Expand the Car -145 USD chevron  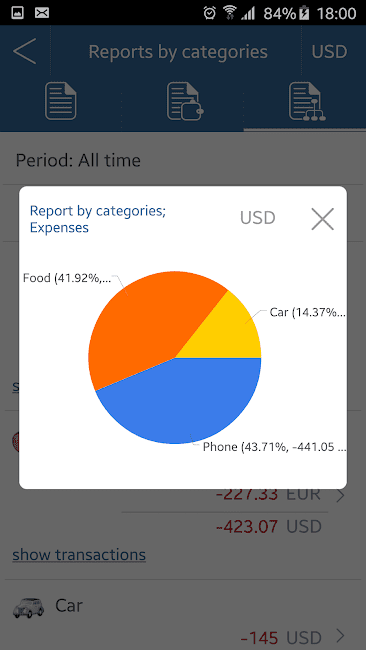(x=340, y=635)
